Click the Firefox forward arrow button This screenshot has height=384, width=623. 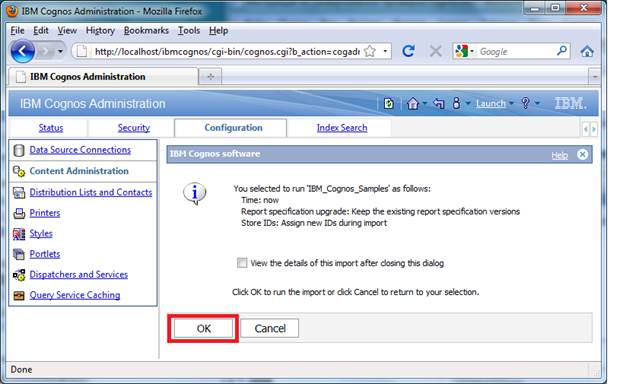coord(45,51)
